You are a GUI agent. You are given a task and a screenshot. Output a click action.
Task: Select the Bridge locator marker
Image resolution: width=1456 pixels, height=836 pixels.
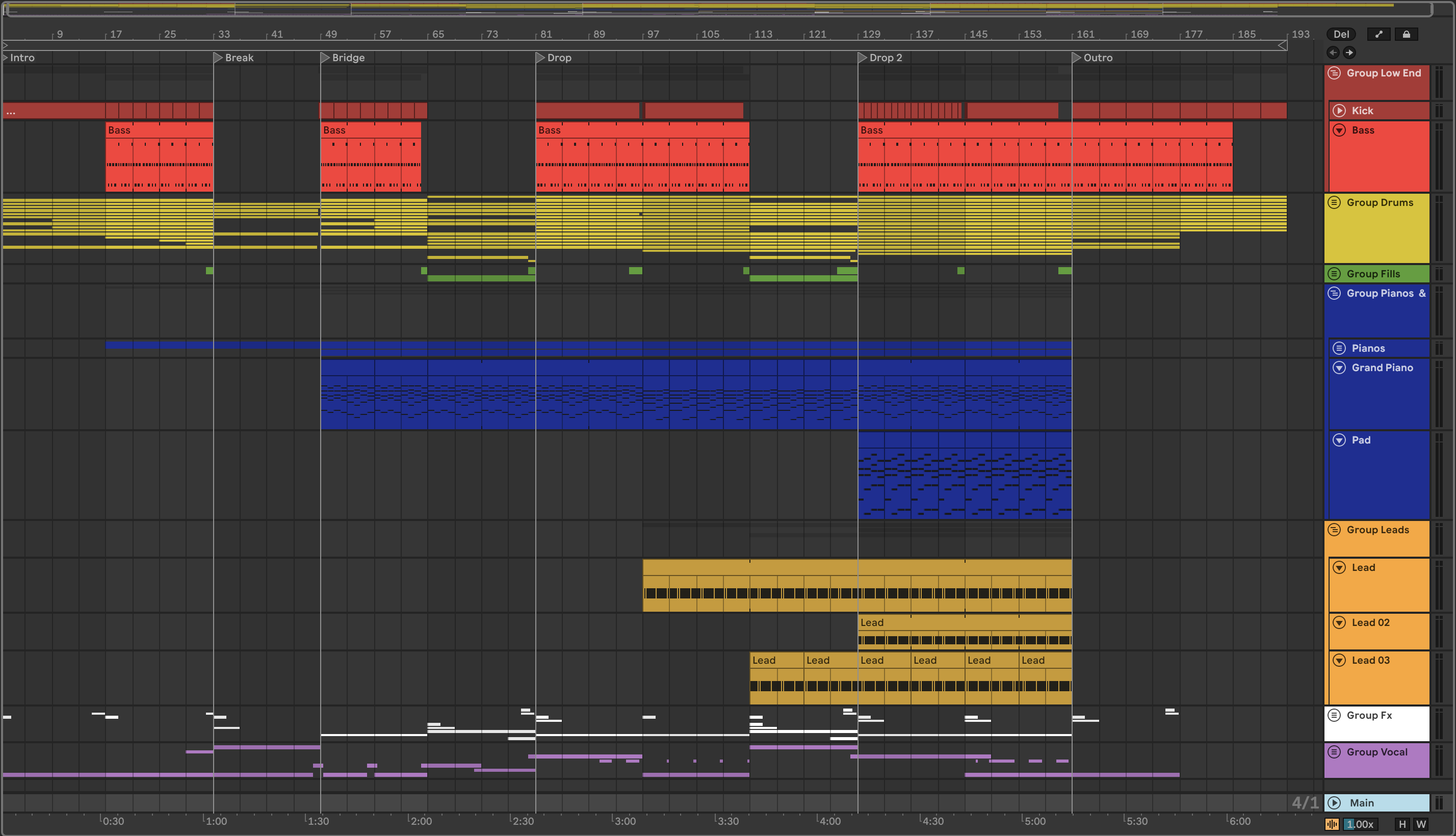click(x=325, y=58)
